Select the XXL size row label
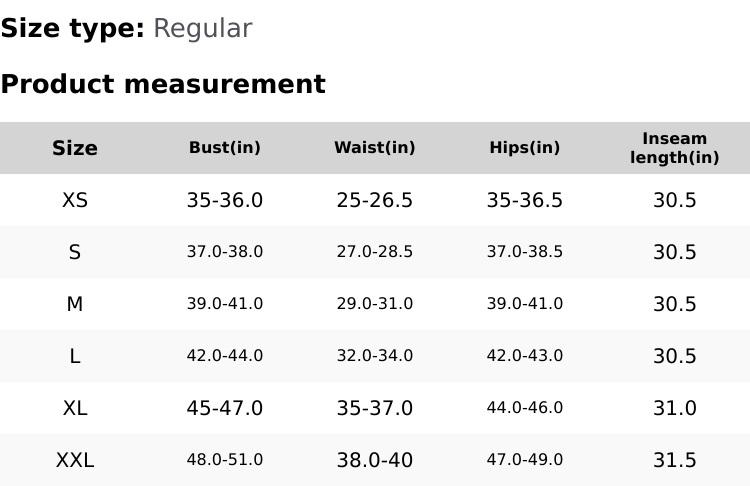Image resolution: width=750 pixels, height=486 pixels. (x=75, y=460)
